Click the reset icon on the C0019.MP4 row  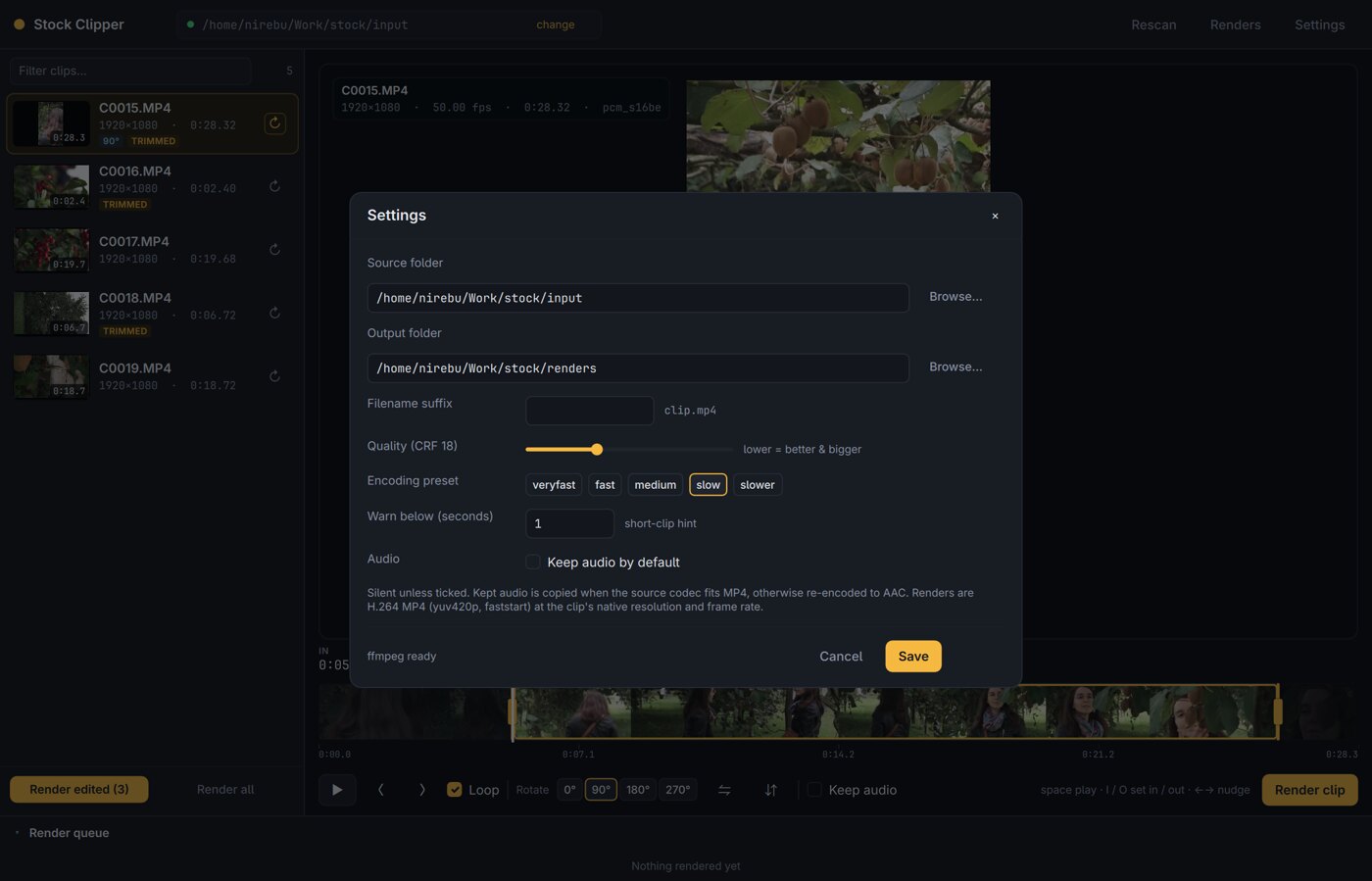[274, 376]
